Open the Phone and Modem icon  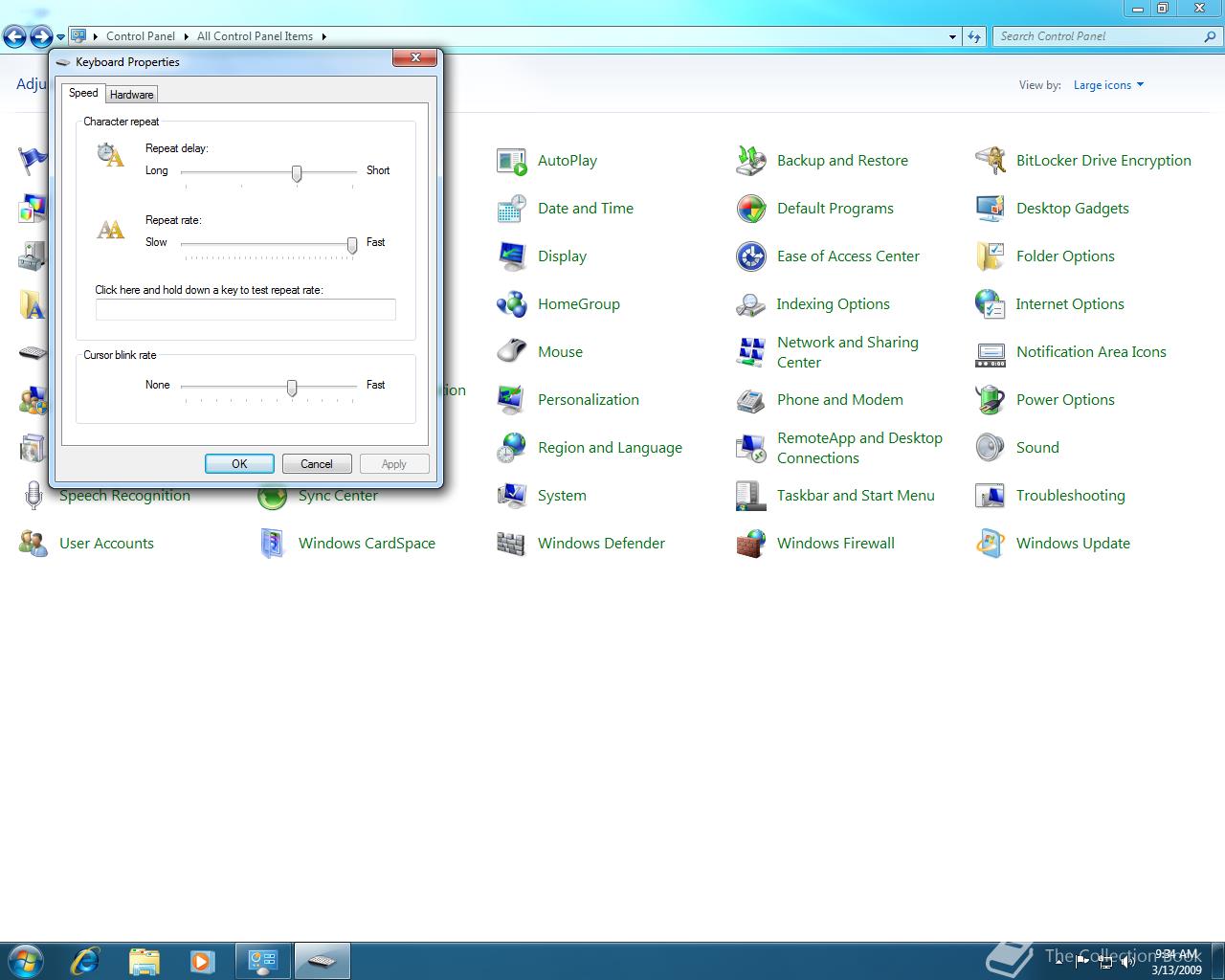(x=751, y=400)
